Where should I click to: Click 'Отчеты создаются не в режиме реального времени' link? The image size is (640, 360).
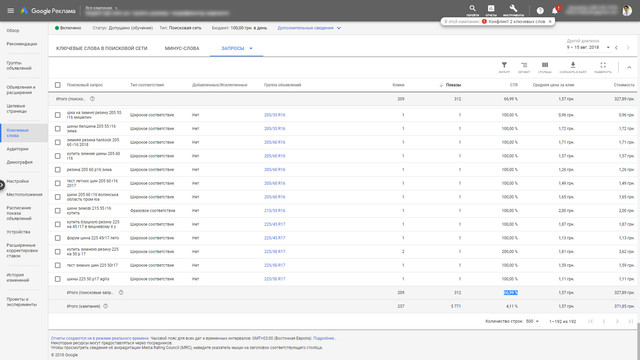[100, 338]
